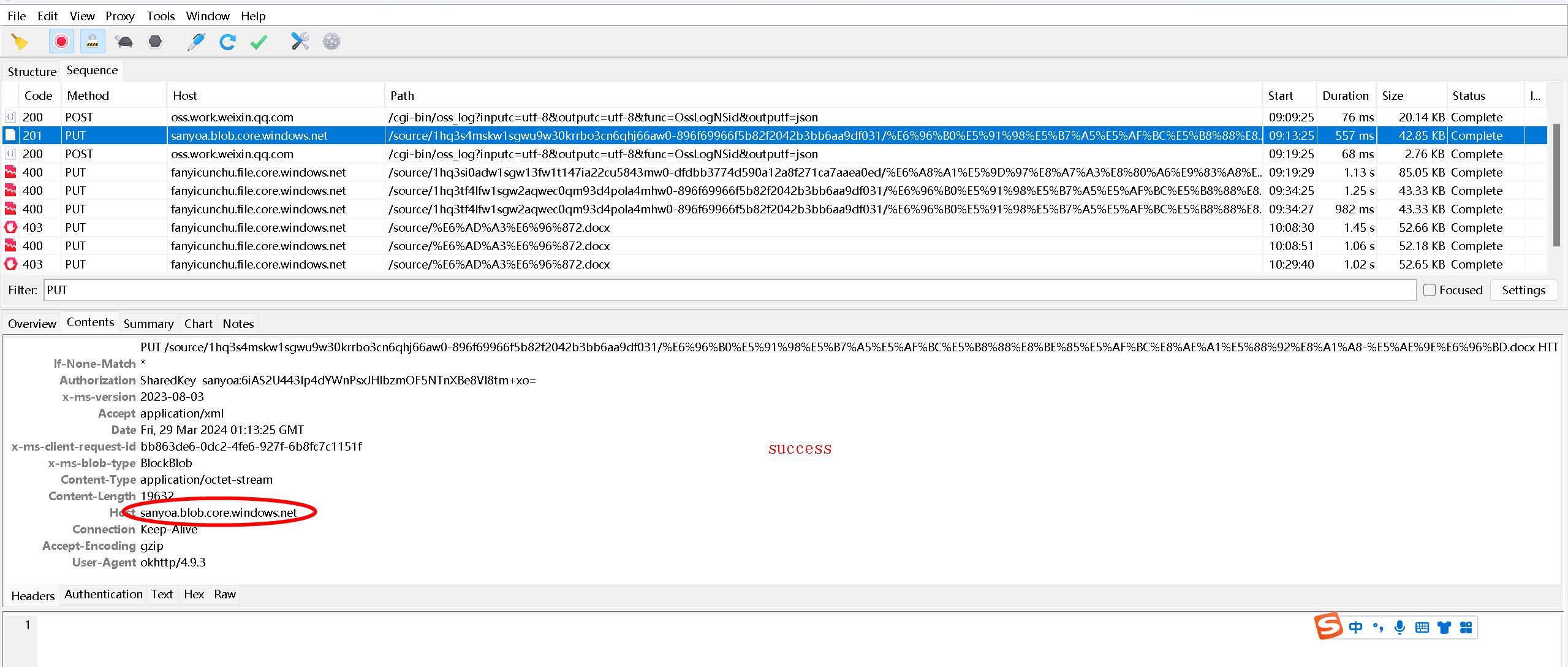The image size is (1568, 667).
Task: Click the 403 icon of the 10:08:30 request
Action: [x=10, y=227]
